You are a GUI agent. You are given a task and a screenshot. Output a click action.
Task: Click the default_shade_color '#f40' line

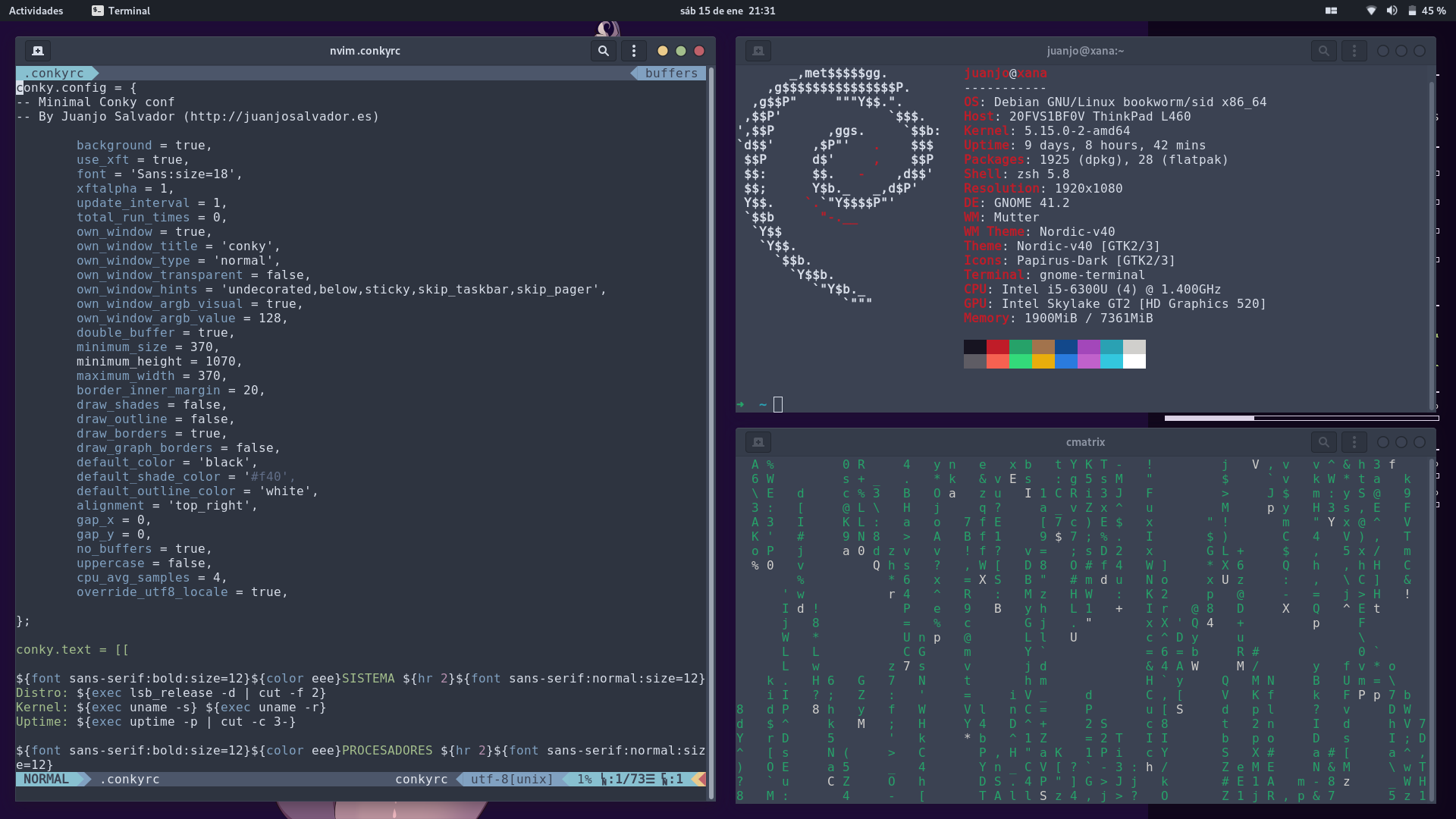click(186, 477)
